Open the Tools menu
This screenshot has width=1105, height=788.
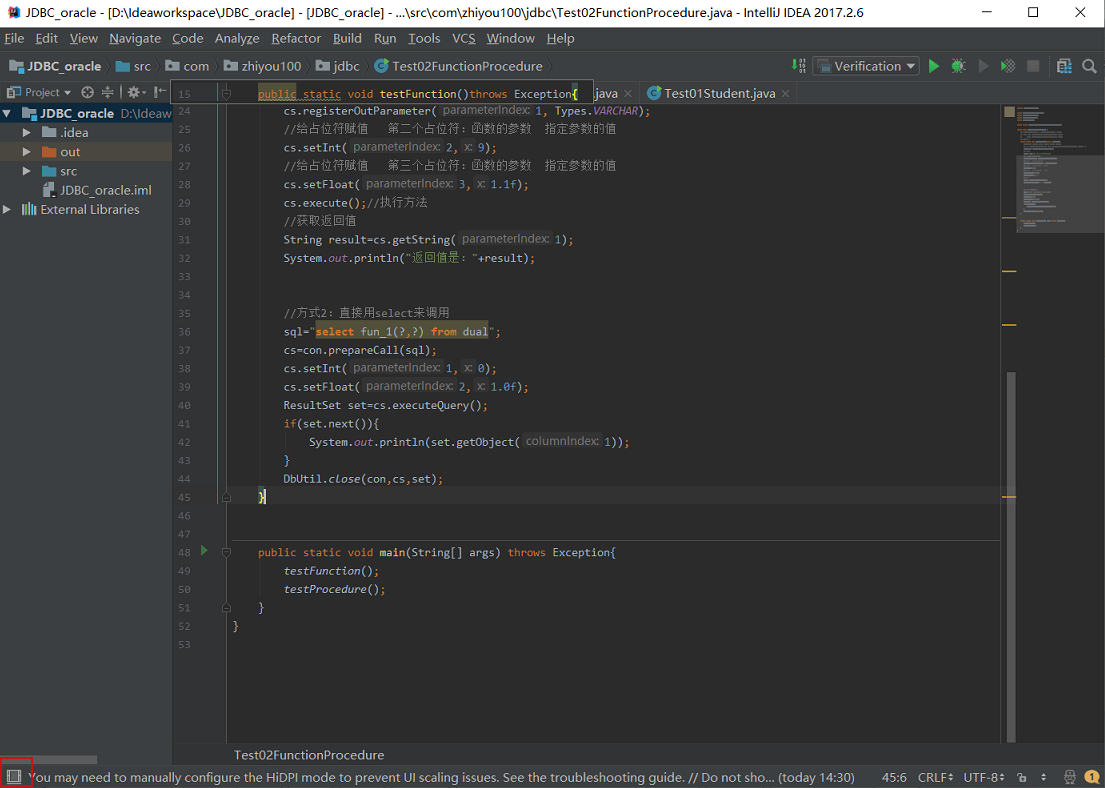click(x=424, y=38)
